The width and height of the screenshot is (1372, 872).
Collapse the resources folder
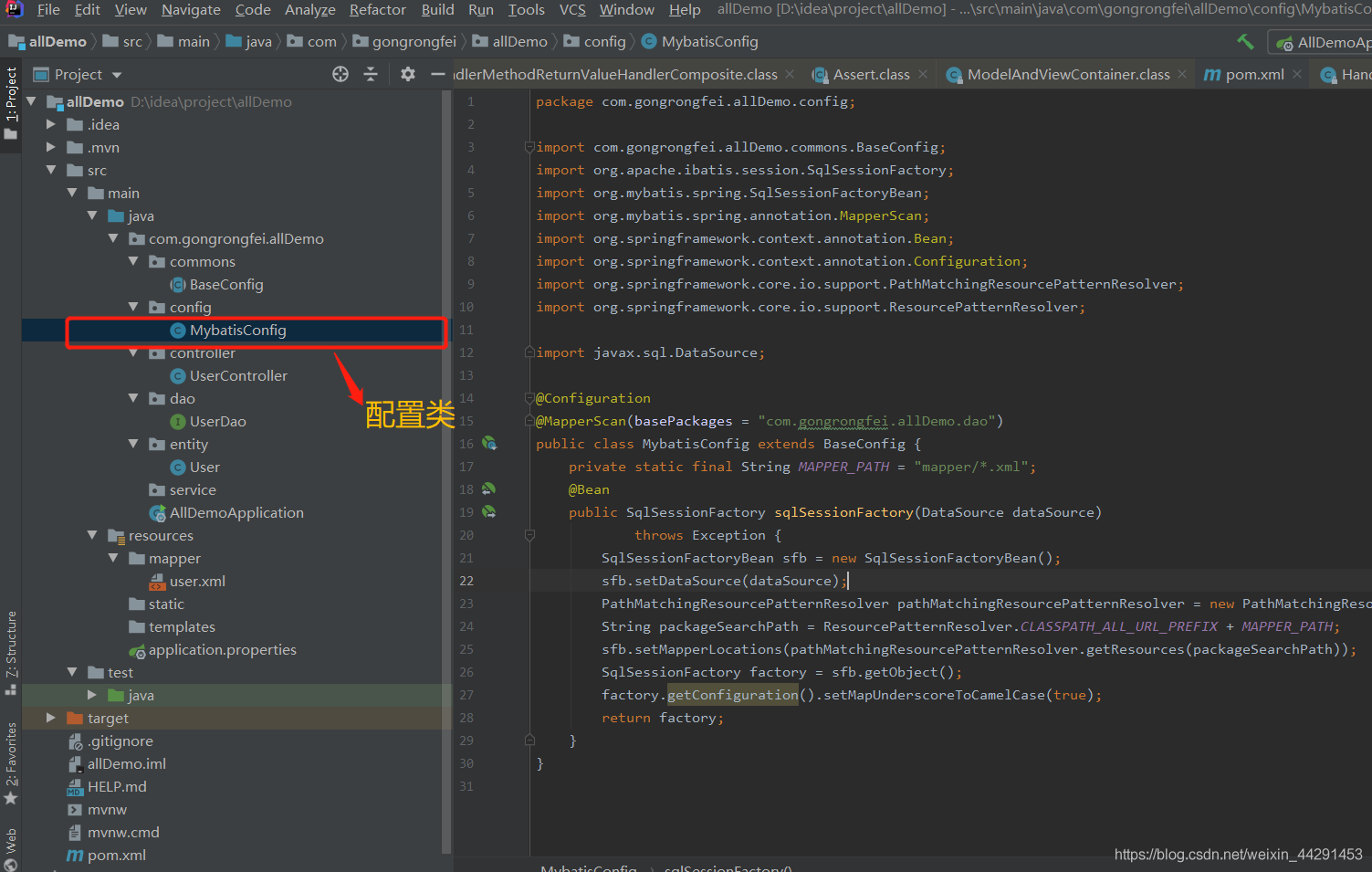[92, 535]
